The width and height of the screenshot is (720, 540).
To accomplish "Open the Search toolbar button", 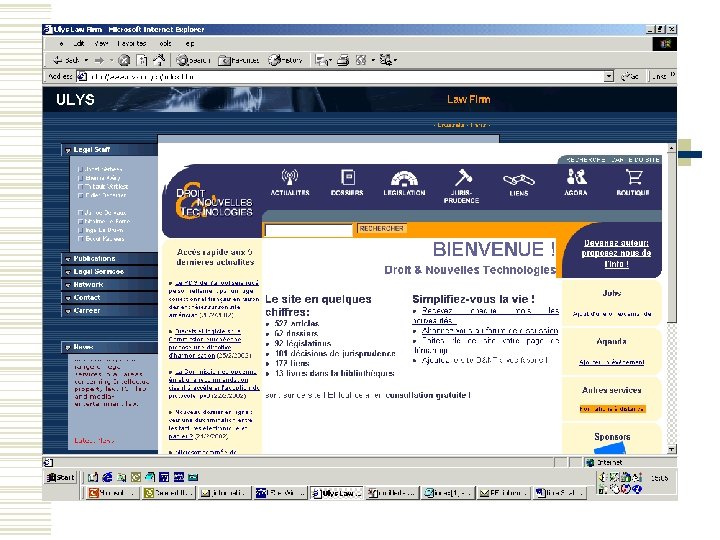I will click(193, 60).
